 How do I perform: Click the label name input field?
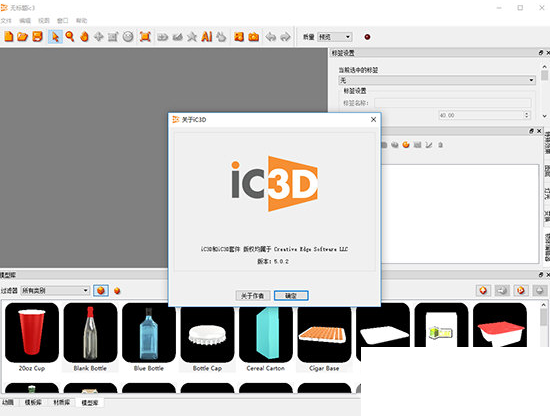453,103
